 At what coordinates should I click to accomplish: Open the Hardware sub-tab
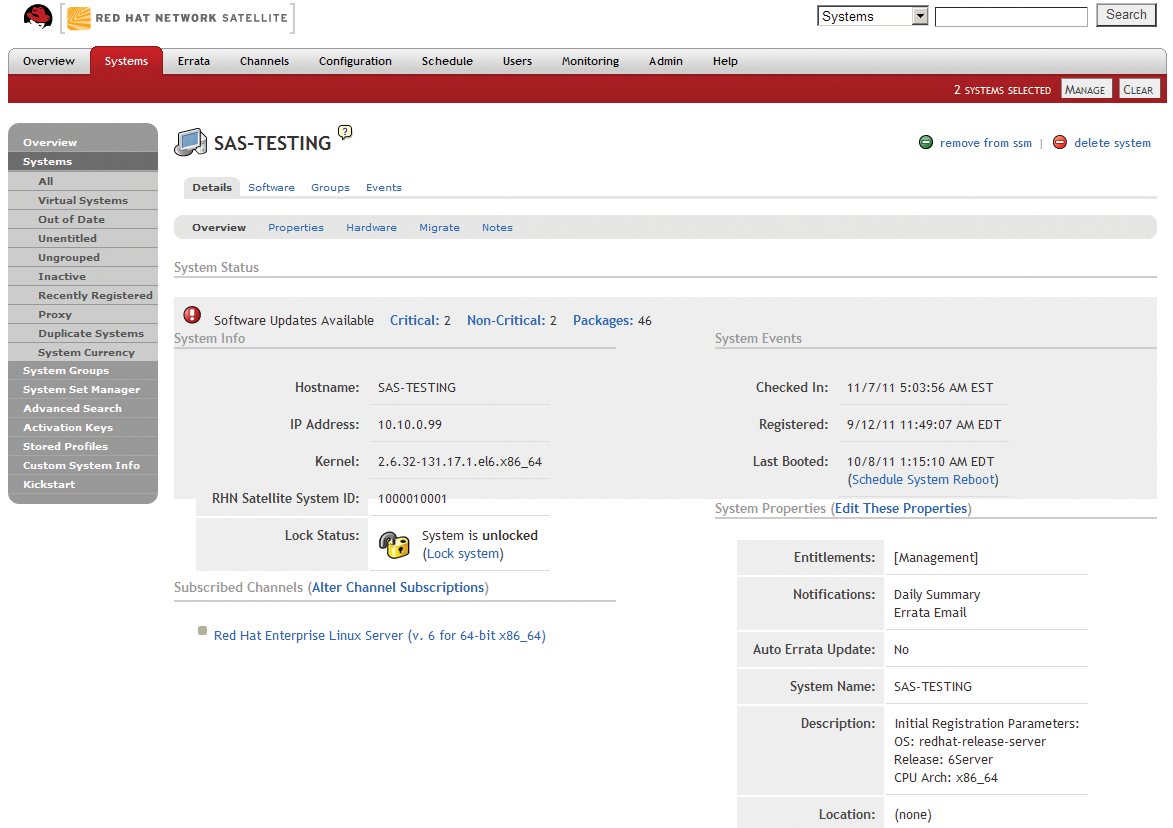click(372, 227)
